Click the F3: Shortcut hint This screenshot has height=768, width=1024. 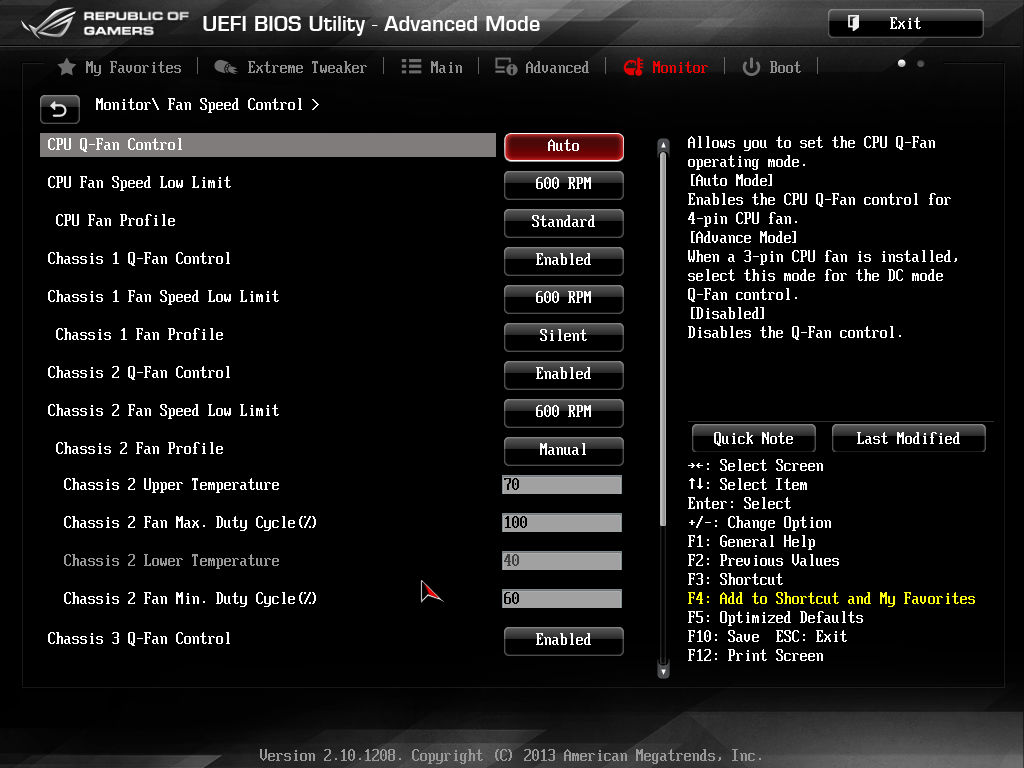[735, 579]
